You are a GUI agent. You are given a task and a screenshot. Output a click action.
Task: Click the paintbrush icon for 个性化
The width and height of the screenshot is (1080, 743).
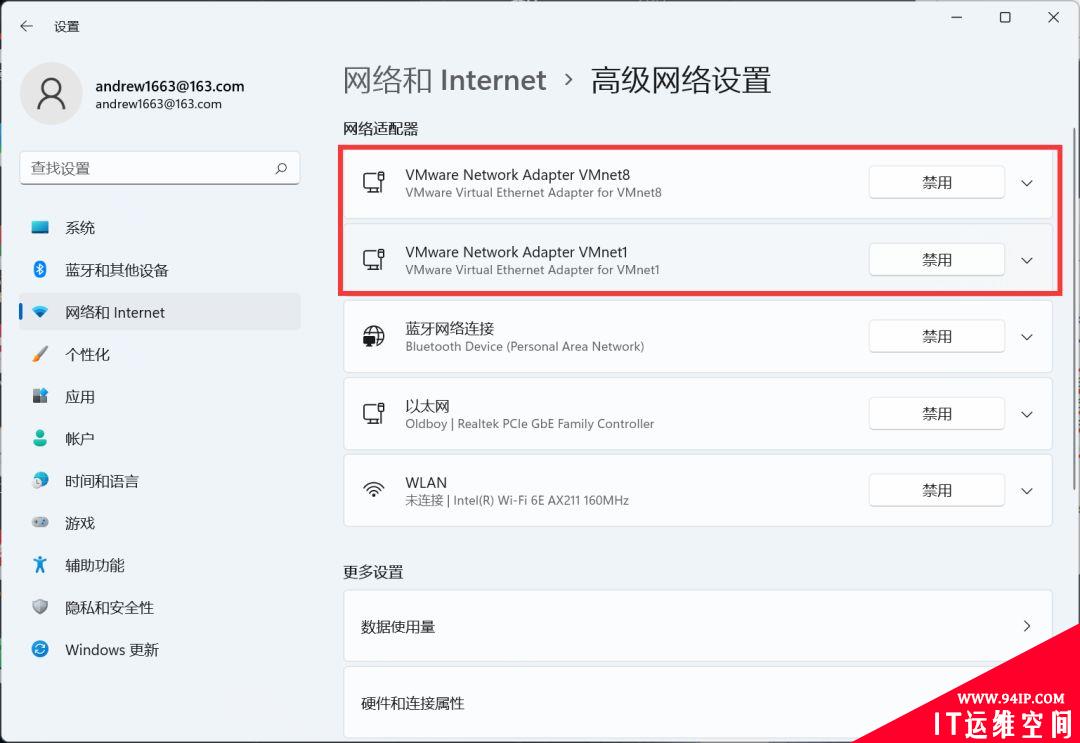[x=40, y=354]
